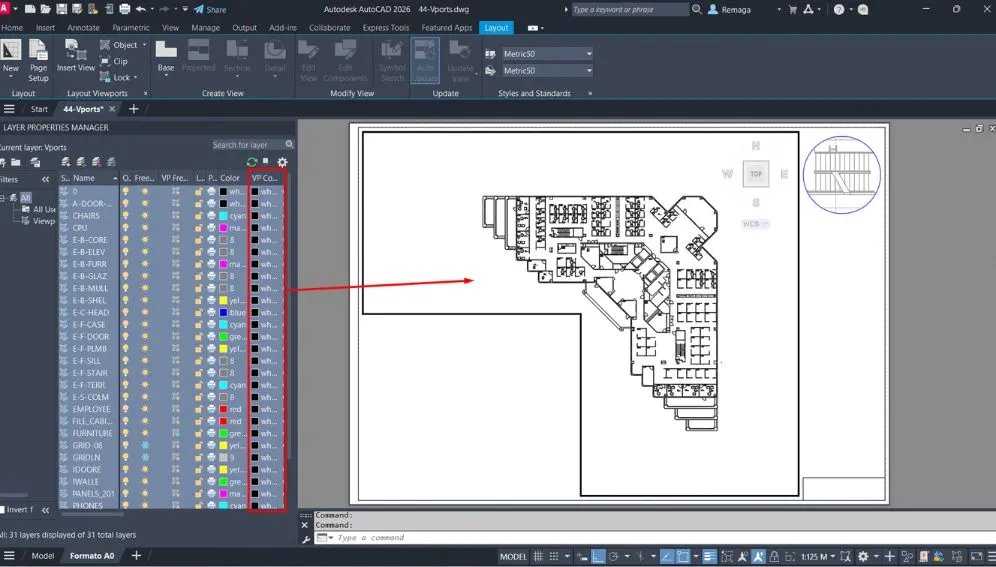Image resolution: width=996 pixels, height=567 pixels.
Task: Click the TOP face of the ViewCube
Action: click(756, 173)
